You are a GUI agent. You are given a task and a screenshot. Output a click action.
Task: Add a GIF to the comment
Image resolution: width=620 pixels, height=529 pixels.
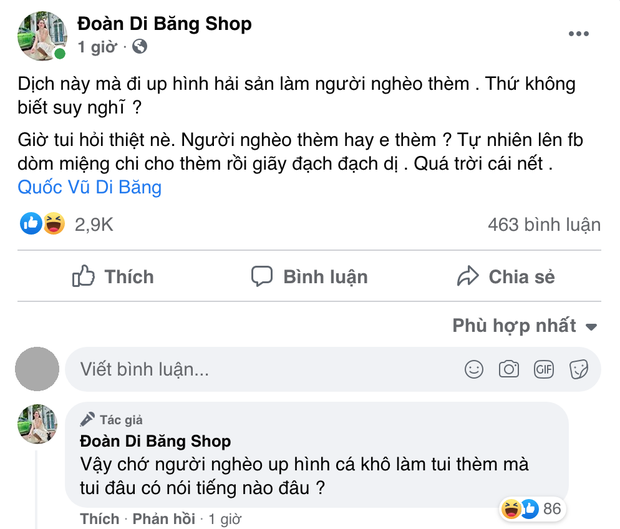coord(544,369)
